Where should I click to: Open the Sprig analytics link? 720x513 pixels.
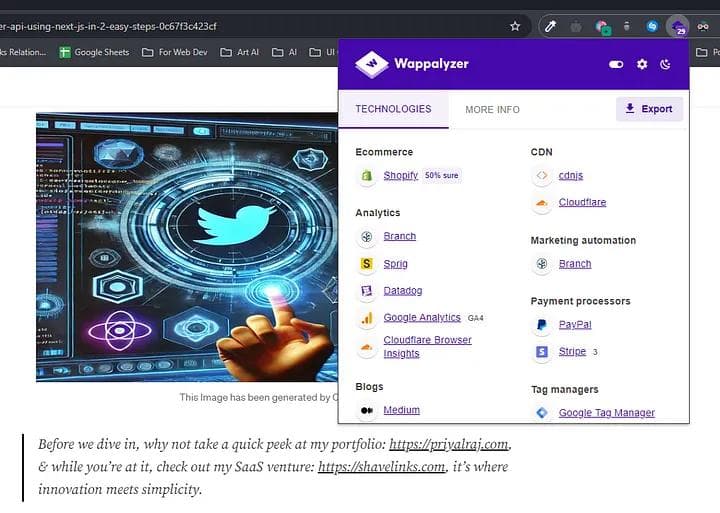395,264
